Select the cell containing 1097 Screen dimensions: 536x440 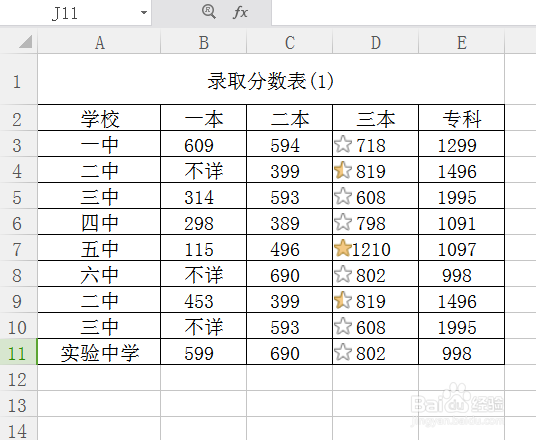coord(461,248)
